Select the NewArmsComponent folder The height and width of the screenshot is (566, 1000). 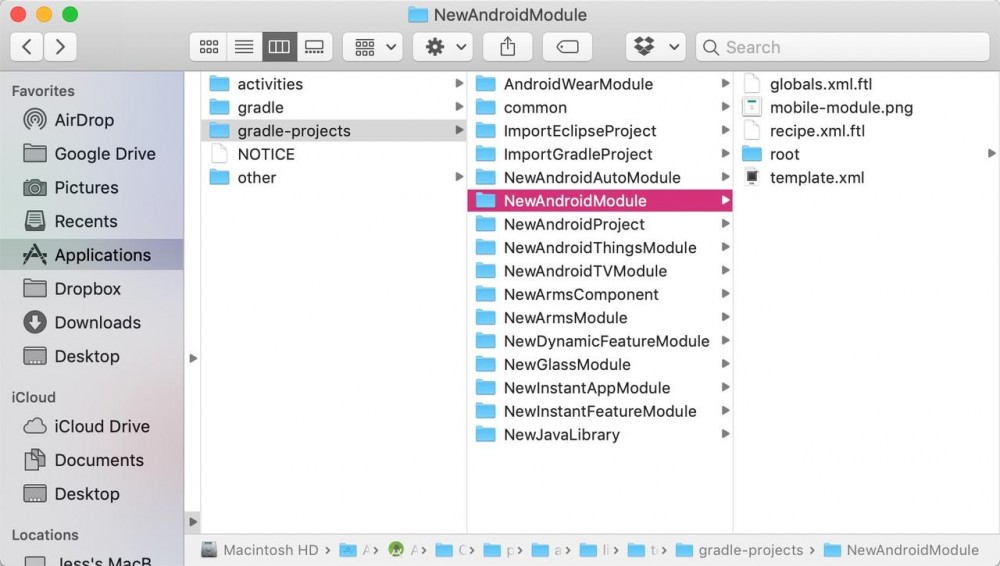(x=599, y=294)
